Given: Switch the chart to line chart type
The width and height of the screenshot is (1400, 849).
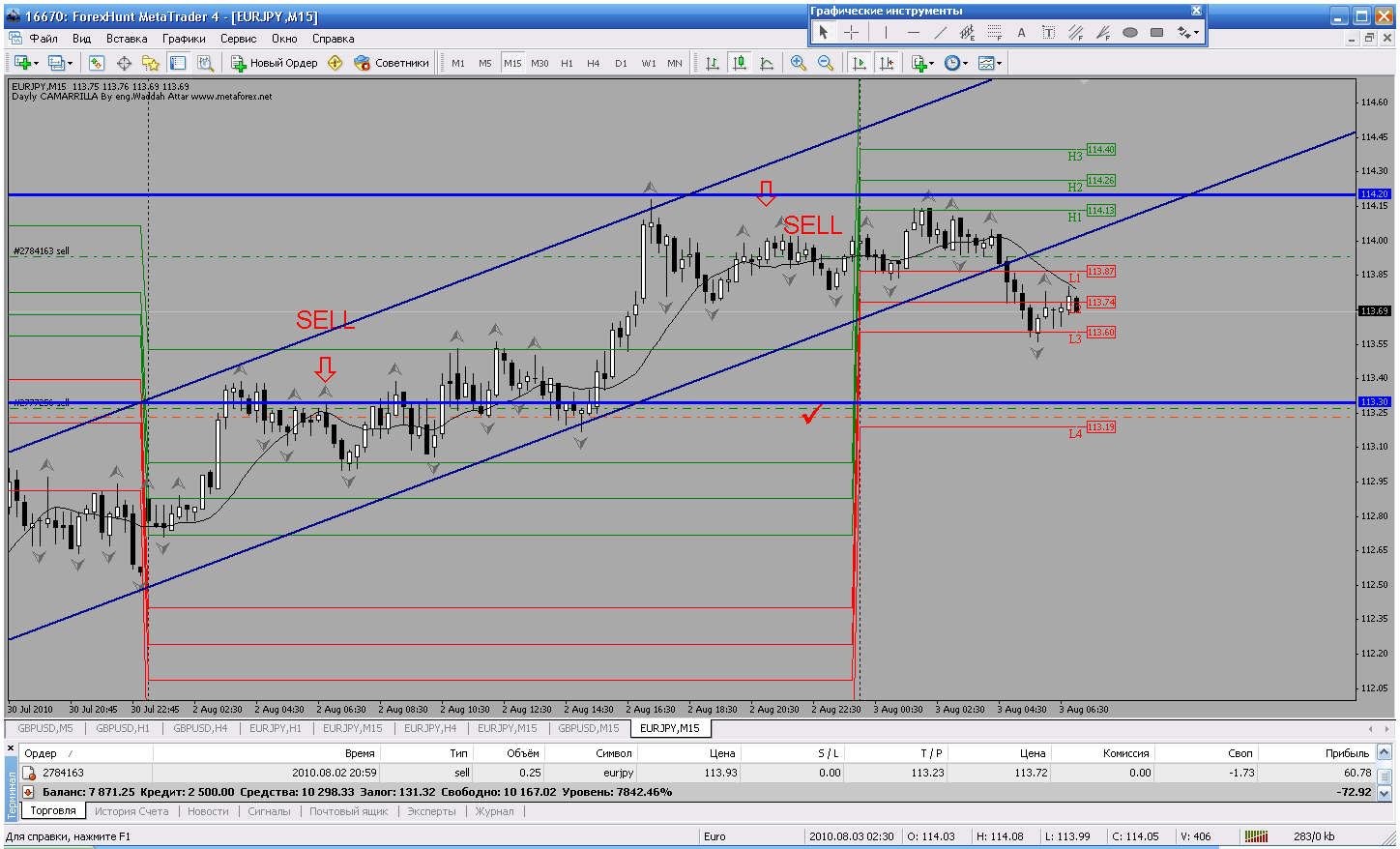Looking at the screenshot, I should pyautogui.click(x=767, y=63).
